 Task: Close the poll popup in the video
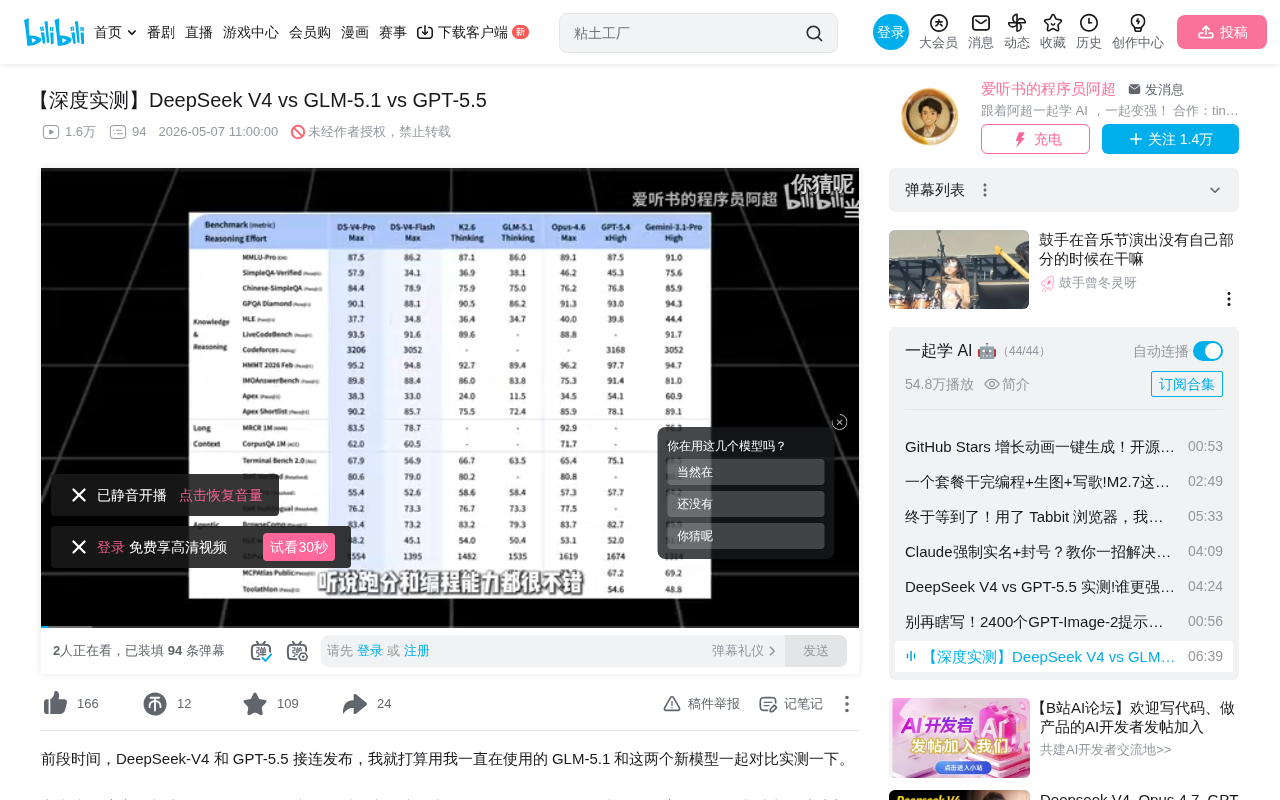pyautogui.click(x=840, y=422)
